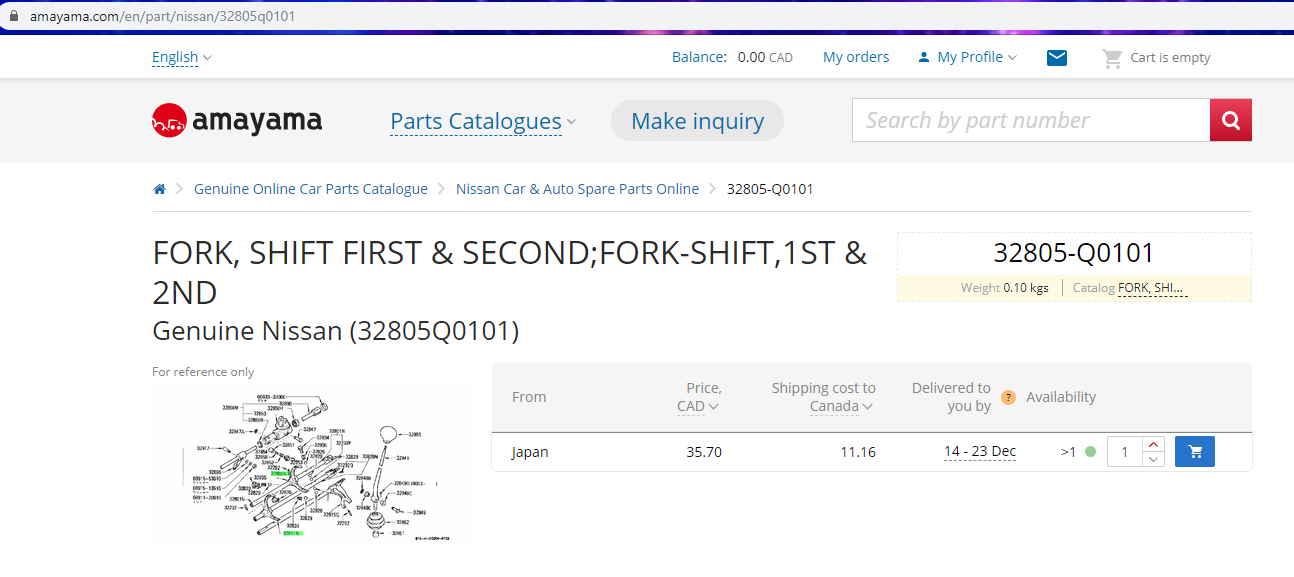The width and height of the screenshot is (1294, 577).
Task: Open My orders link
Action: (x=856, y=58)
